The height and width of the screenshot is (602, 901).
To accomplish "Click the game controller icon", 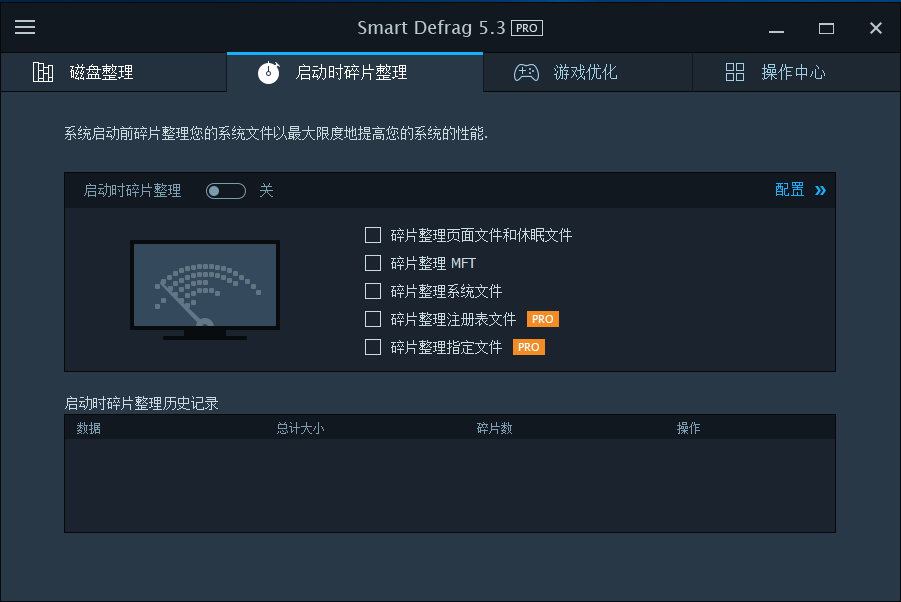I will pyautogui.click(x=526, y=72).
